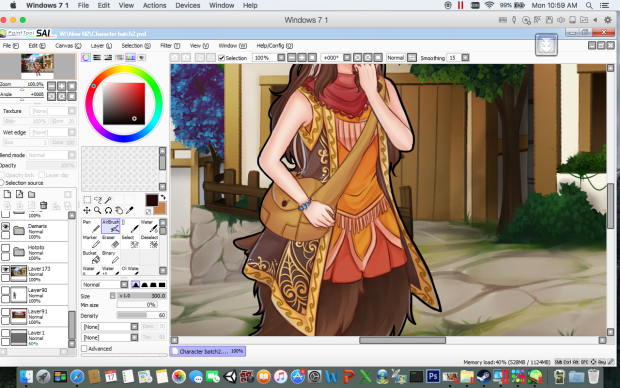
Task: Open the Help/Config menu
Action: click(x=275, y=45)
